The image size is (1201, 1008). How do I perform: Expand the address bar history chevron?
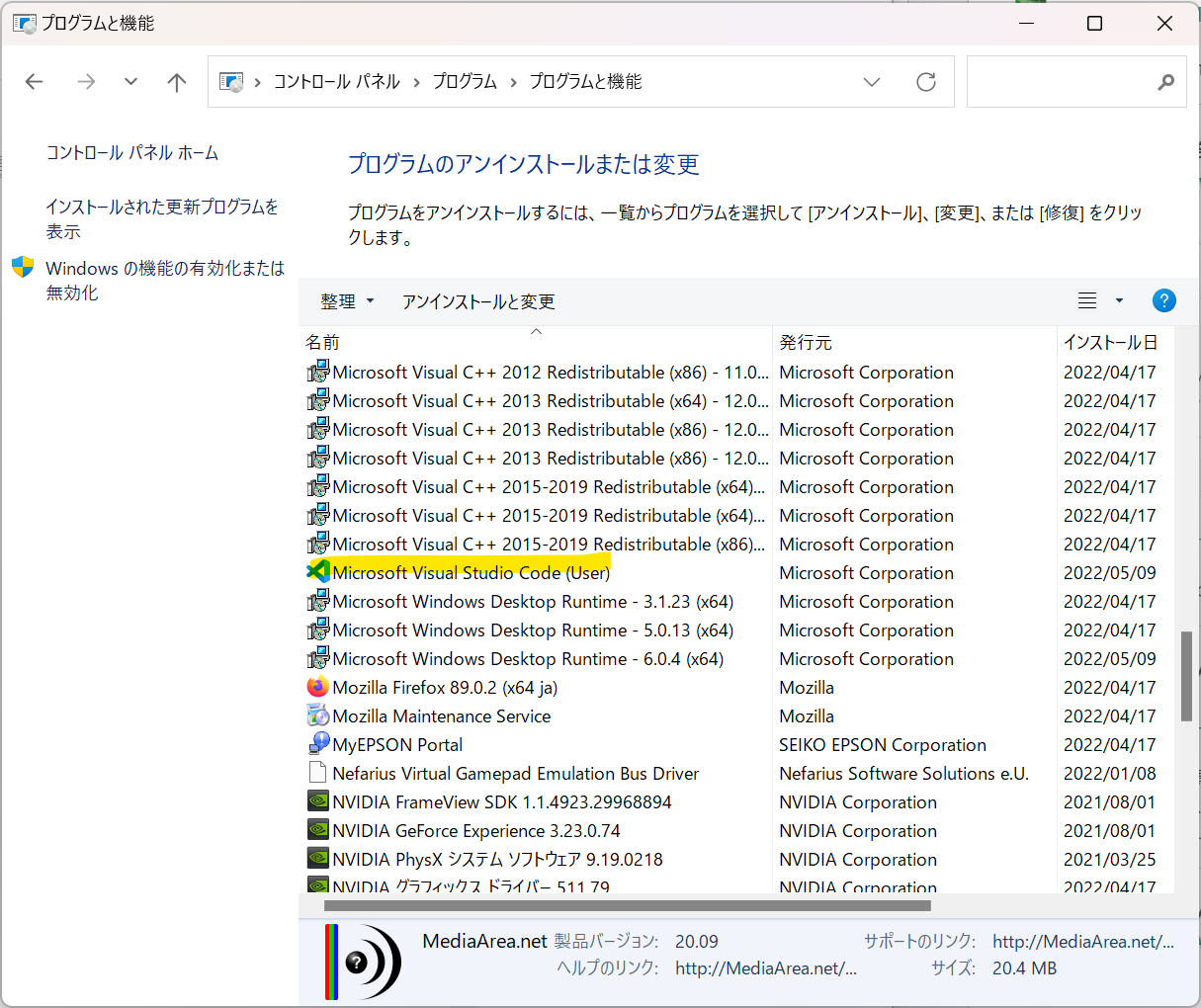point(872,82)
